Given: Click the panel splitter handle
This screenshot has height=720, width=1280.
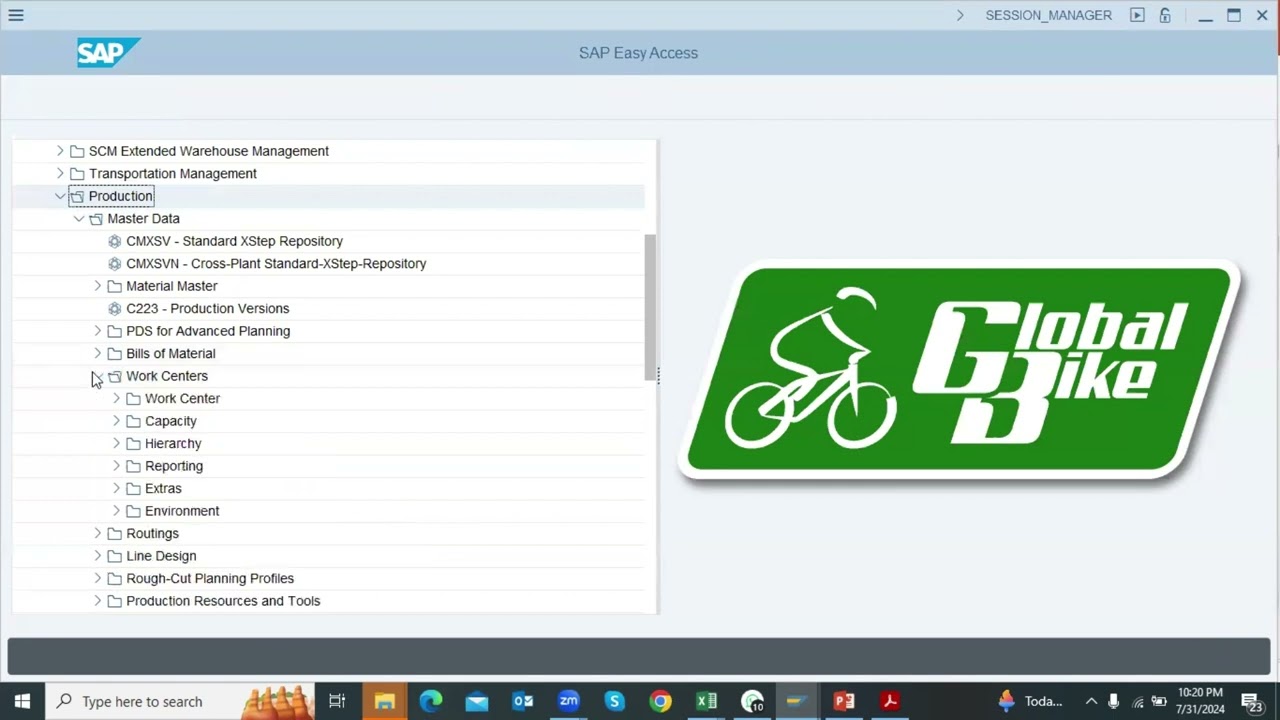Looking at the screenshot, I should (658, 376).
